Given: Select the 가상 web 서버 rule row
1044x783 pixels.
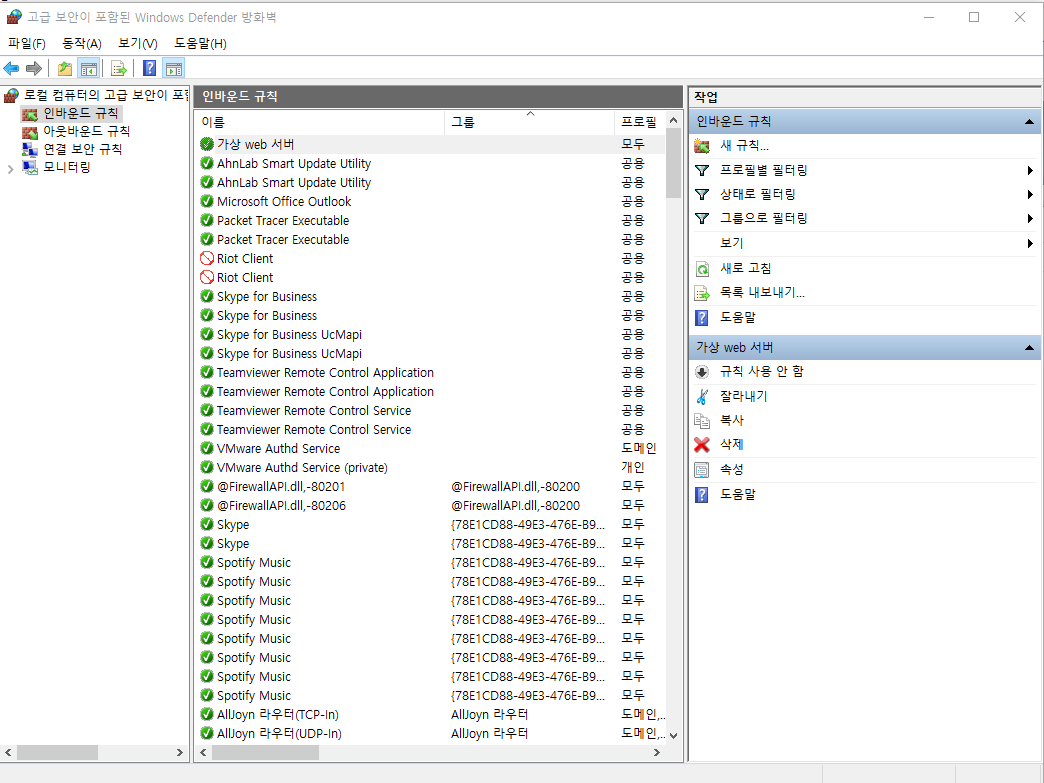Looking at the screenshot, I should click(x=431, y=144).
